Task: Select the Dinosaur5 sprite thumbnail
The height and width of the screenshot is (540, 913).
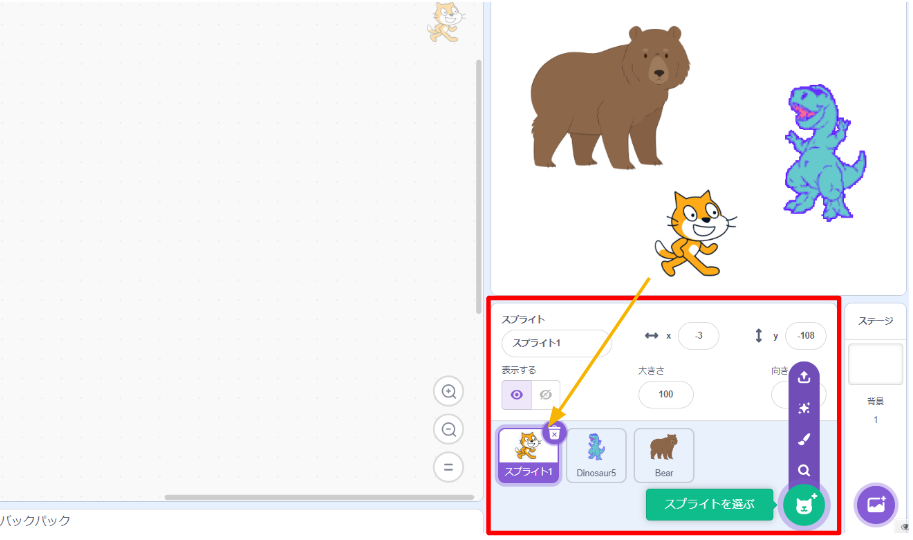Action: click(596, 456)
